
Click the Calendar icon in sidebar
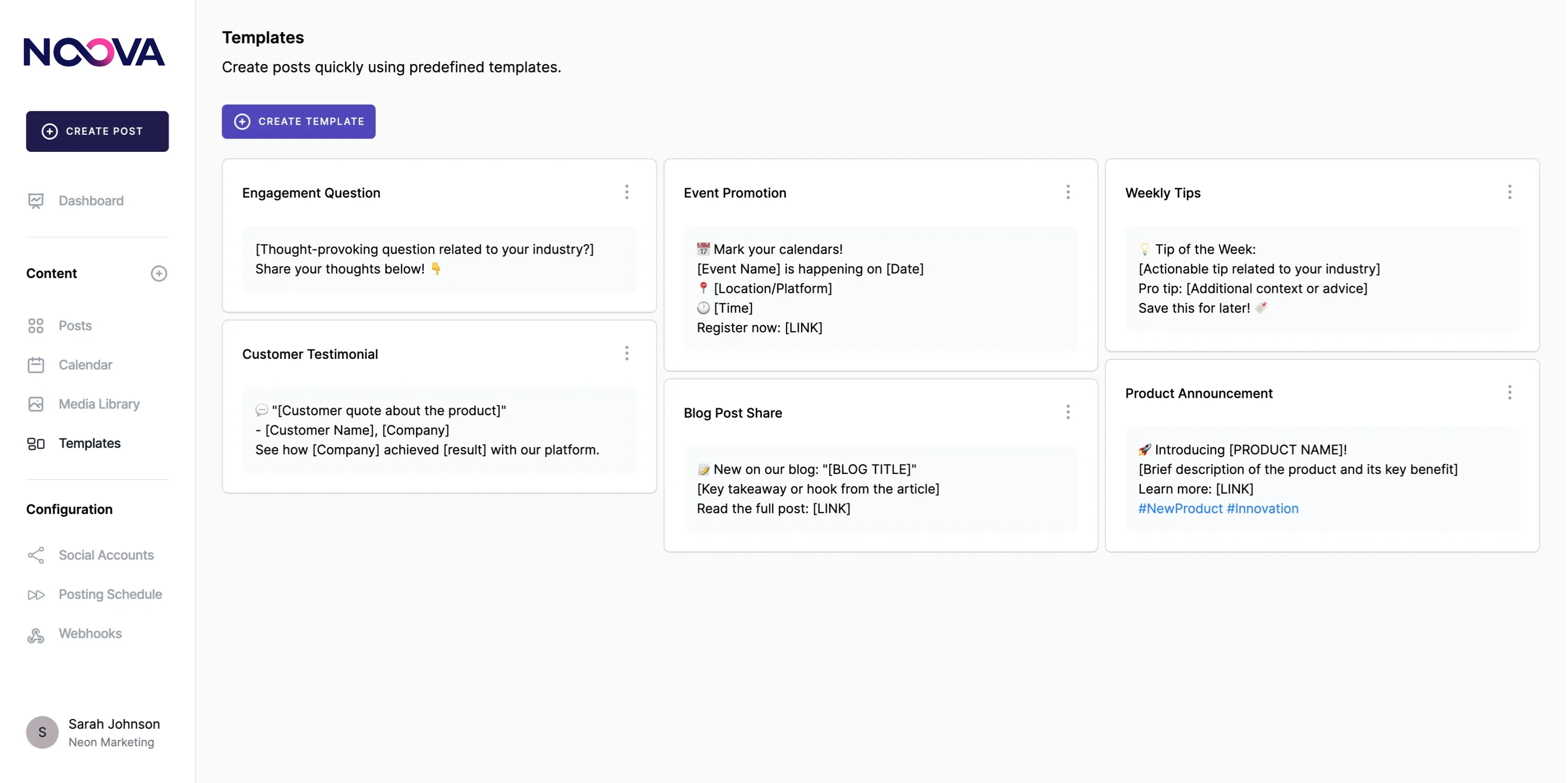(x=36, y=365)
